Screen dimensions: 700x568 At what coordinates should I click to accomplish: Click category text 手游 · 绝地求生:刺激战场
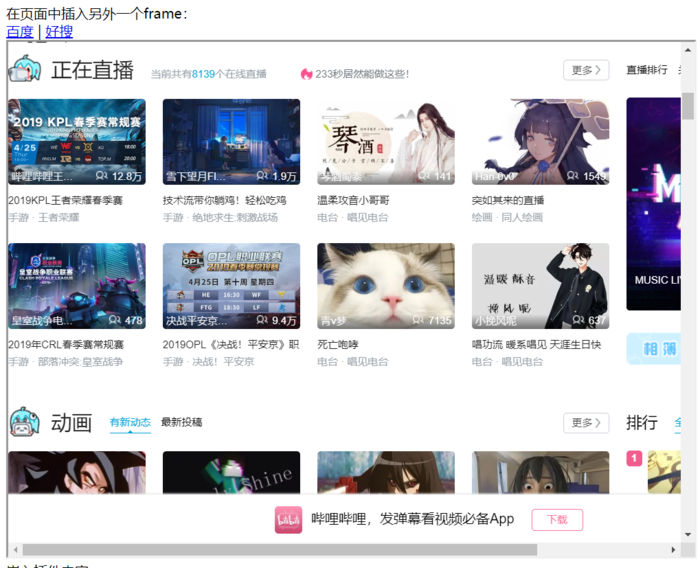221,217
